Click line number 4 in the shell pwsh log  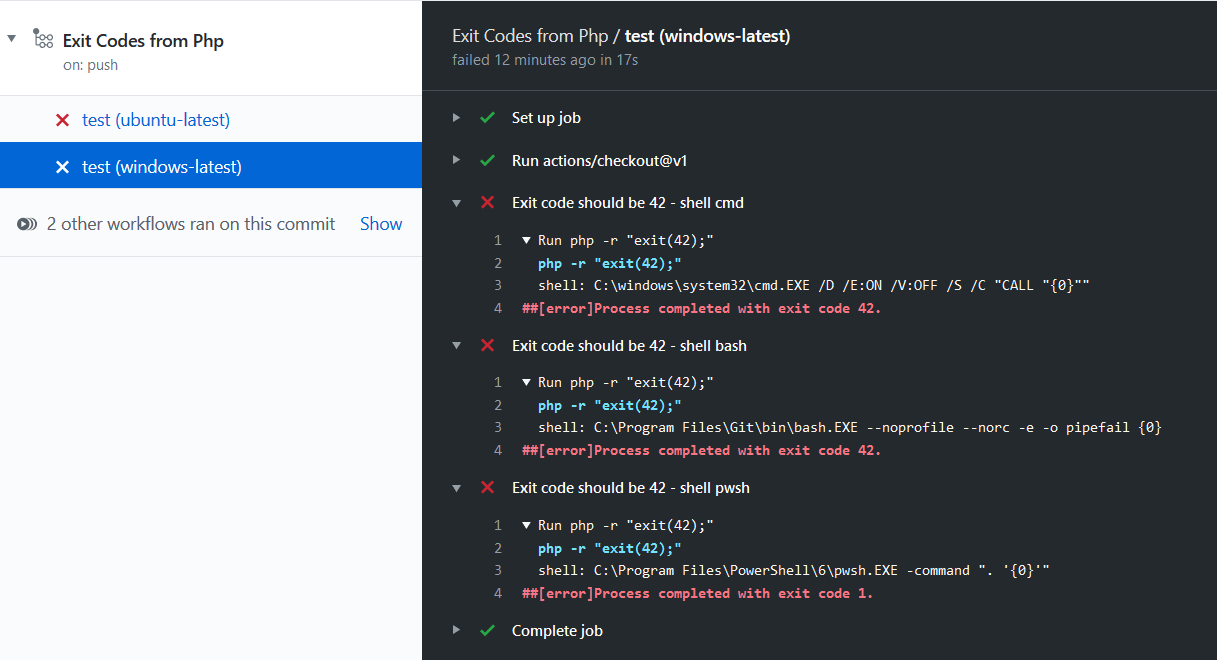pyautogui.click(x=498, y=593)
